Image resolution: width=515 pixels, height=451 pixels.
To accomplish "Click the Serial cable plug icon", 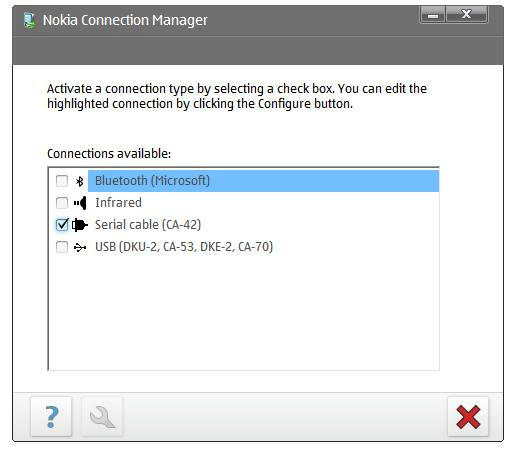I will click(80, 225).
